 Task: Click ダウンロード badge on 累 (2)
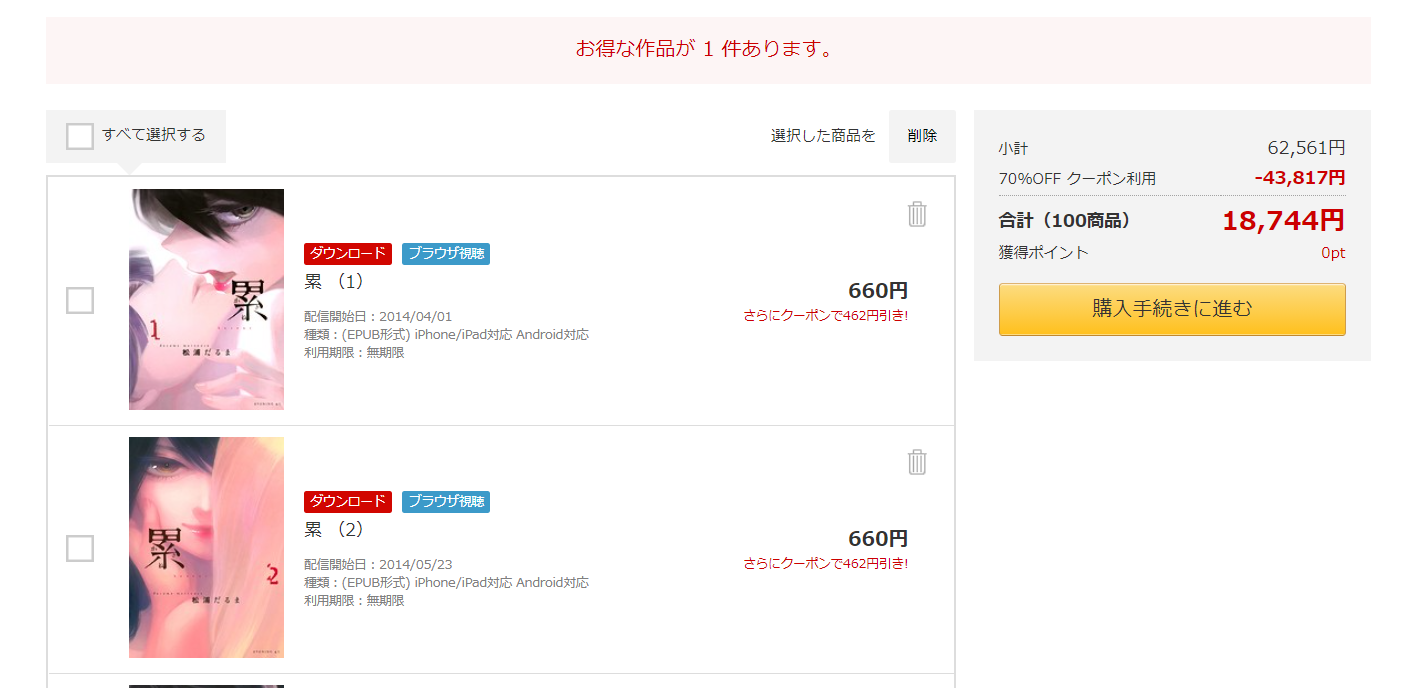click(348, 502)
